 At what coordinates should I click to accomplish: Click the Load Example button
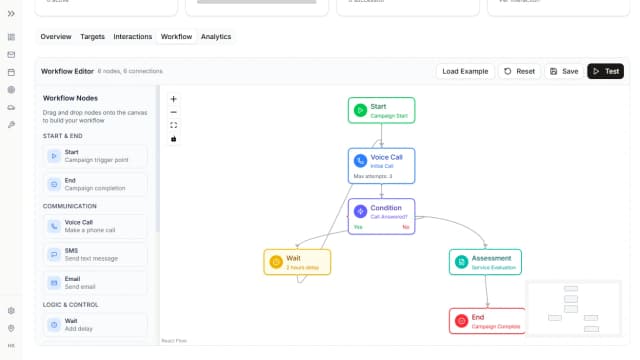point(465,71)
